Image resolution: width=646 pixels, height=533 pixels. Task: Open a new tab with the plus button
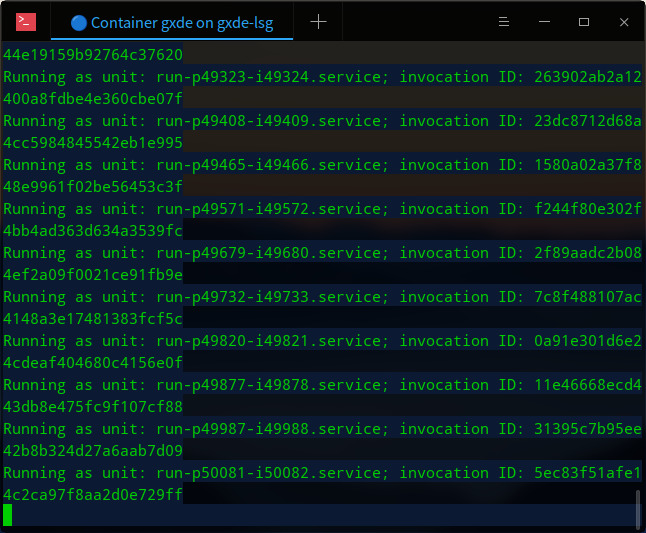point(318,22)
